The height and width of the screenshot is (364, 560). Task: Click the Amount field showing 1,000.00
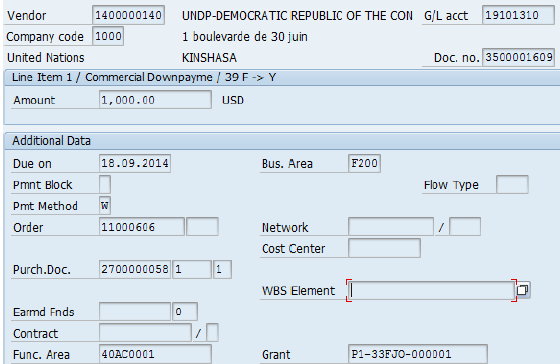click(155, 100)
